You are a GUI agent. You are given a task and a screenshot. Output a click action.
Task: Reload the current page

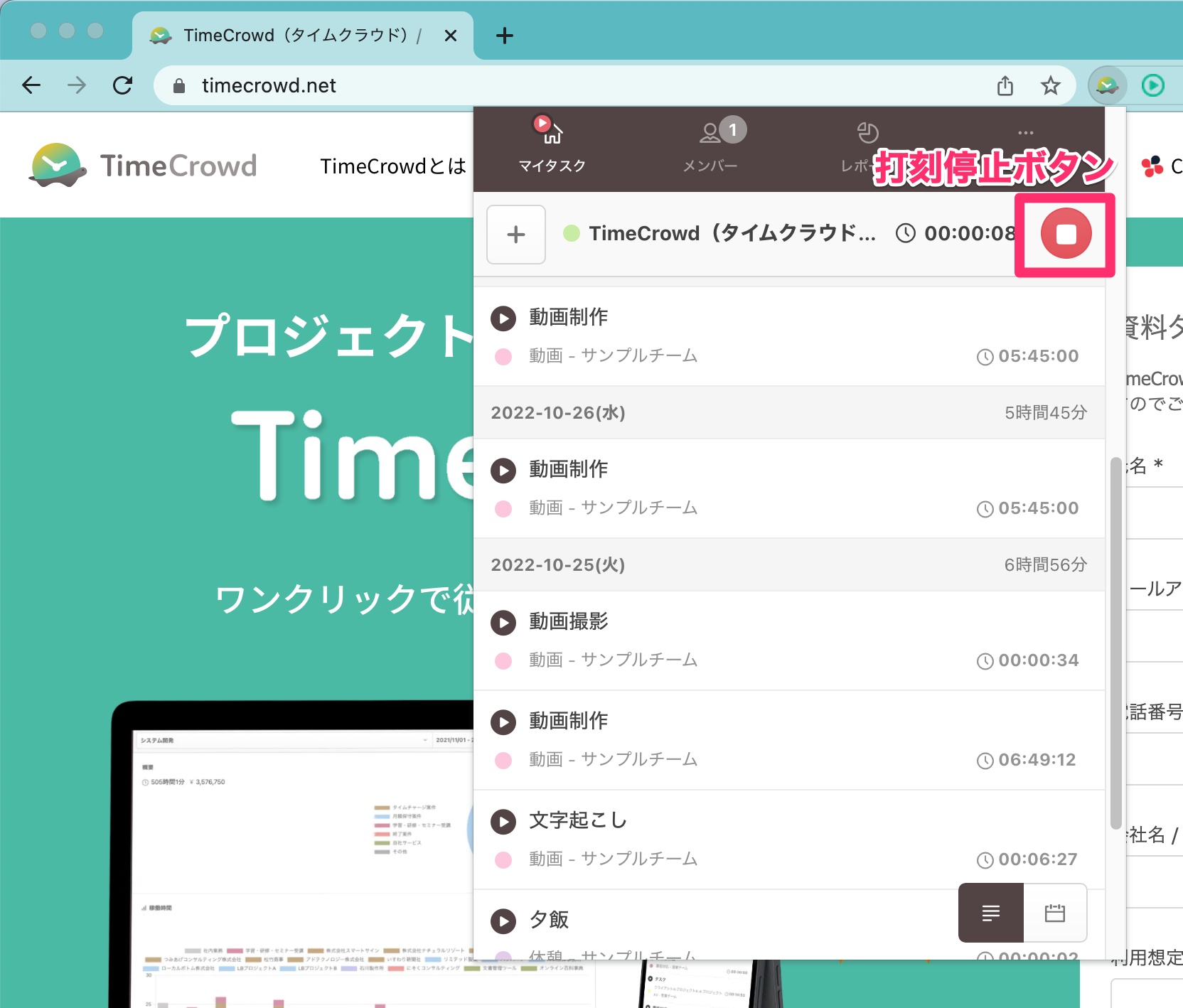point(123,85)
